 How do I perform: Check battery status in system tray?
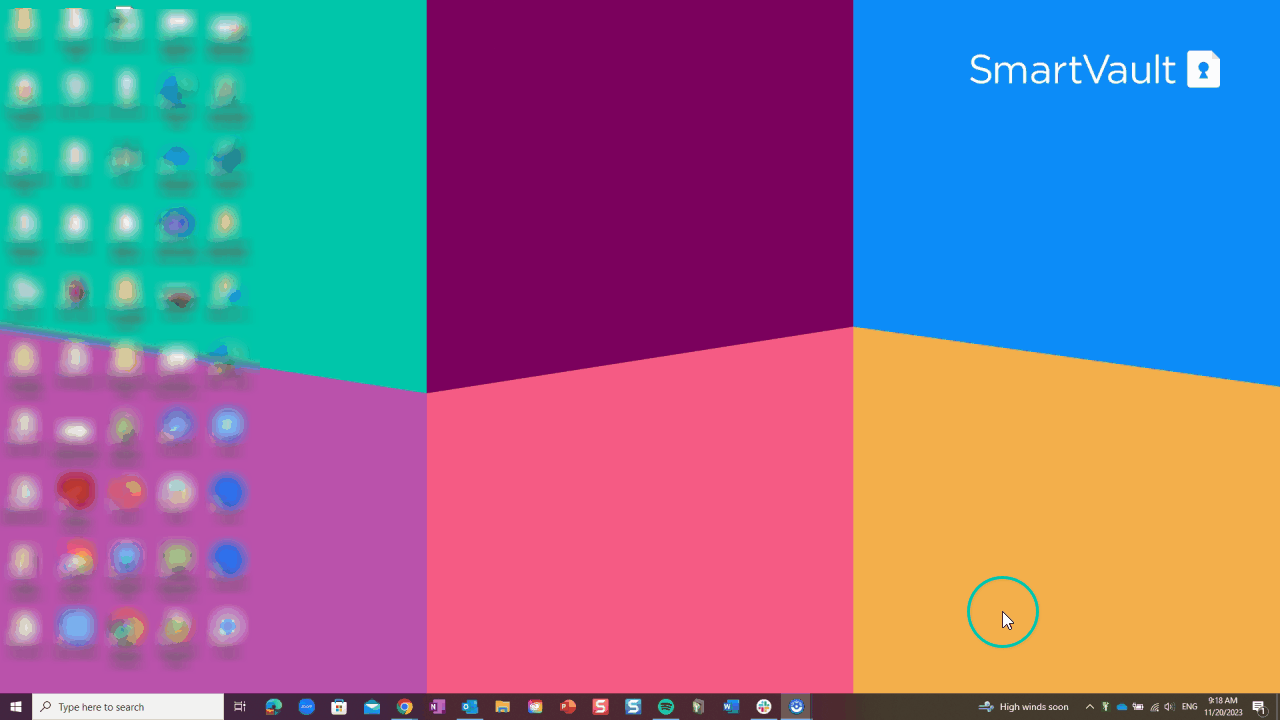coord(1138,707)
